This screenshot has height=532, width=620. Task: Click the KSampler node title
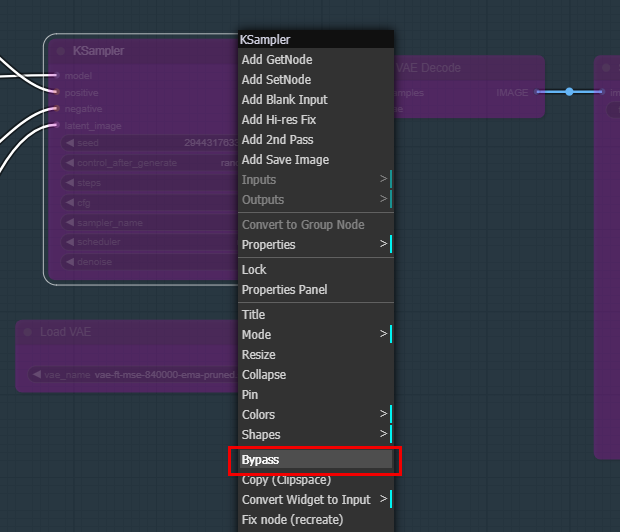[98, 51]
